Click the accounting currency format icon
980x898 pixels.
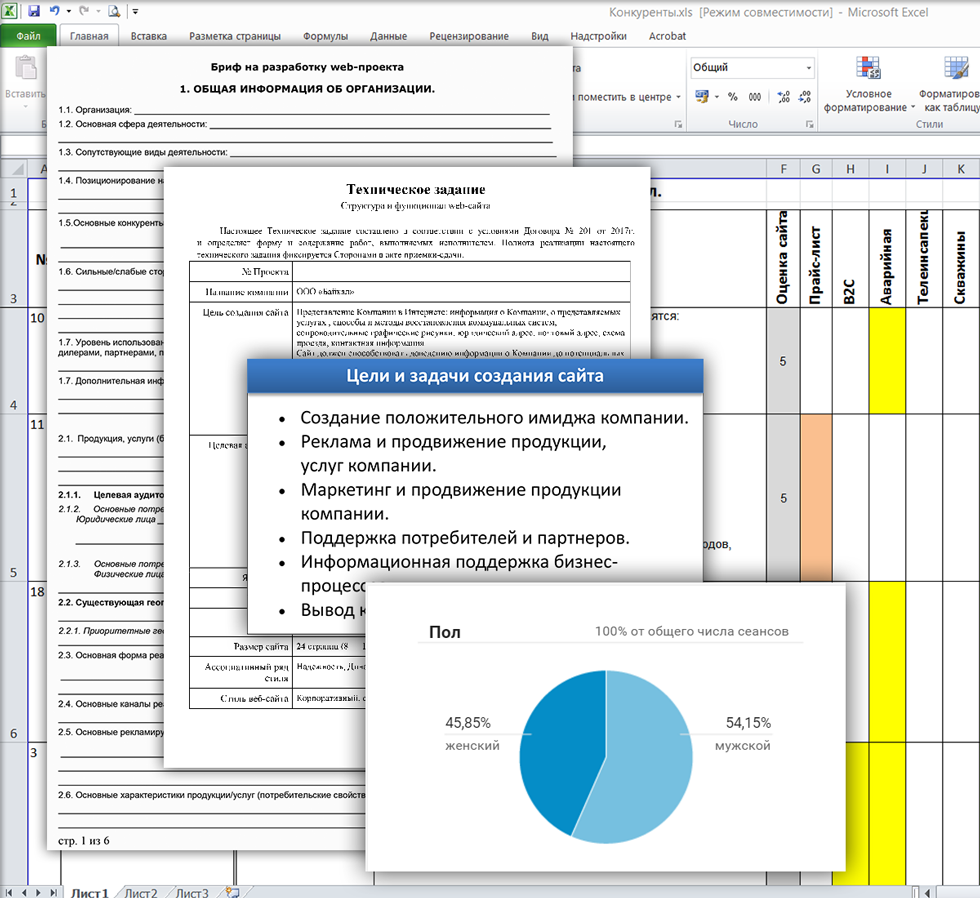(x=702, y=96)
